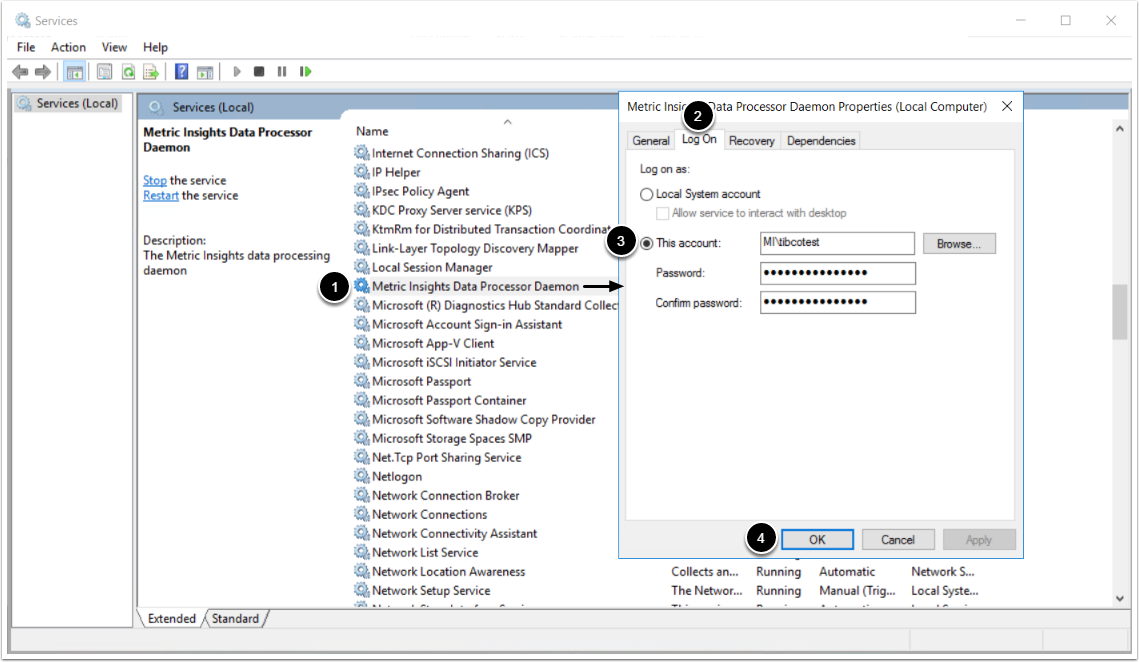Image resolution: width=1139 pixels, height=662 pixels.
Task: Click the Refresh toolbar icon
Action: 128,72
